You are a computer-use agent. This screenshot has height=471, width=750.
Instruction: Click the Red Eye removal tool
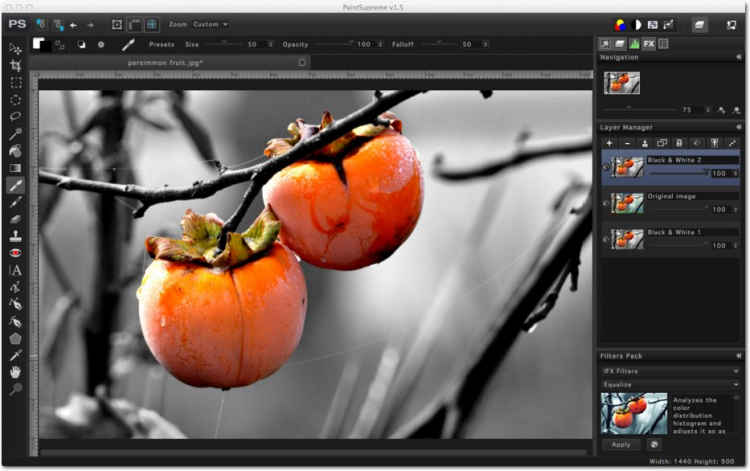(15, 253)
